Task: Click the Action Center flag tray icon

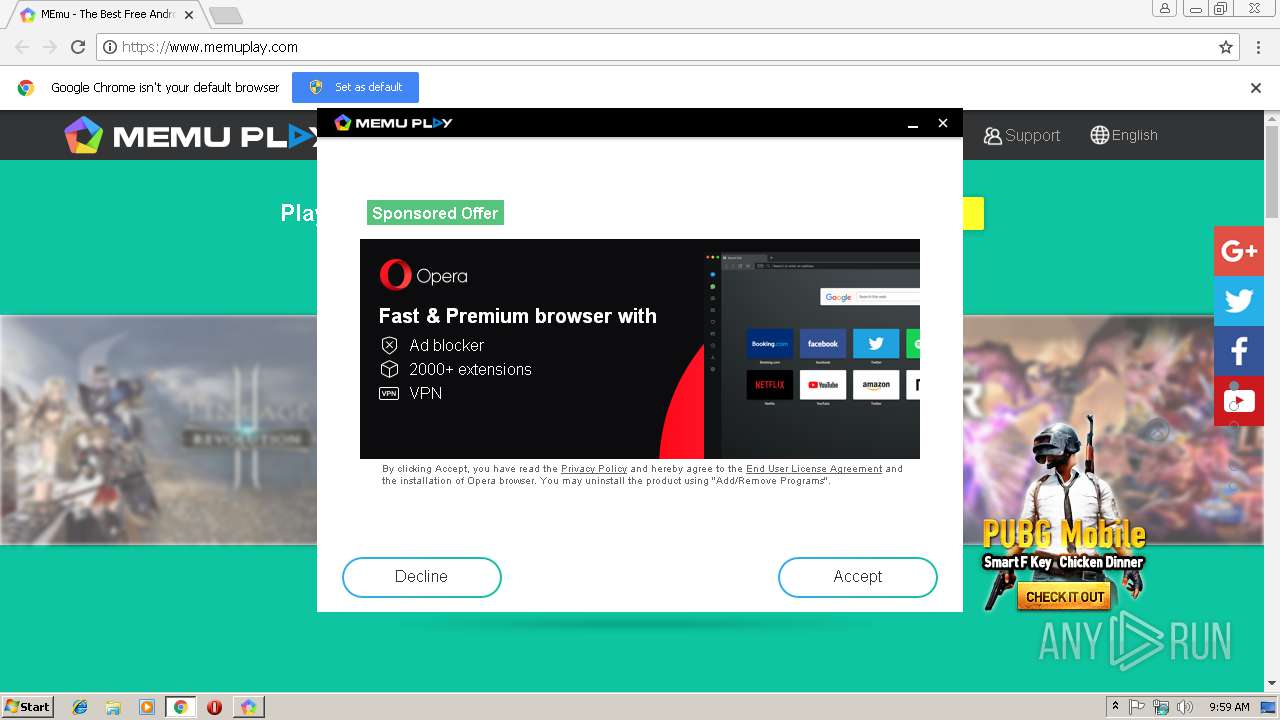Action: 1137,707
